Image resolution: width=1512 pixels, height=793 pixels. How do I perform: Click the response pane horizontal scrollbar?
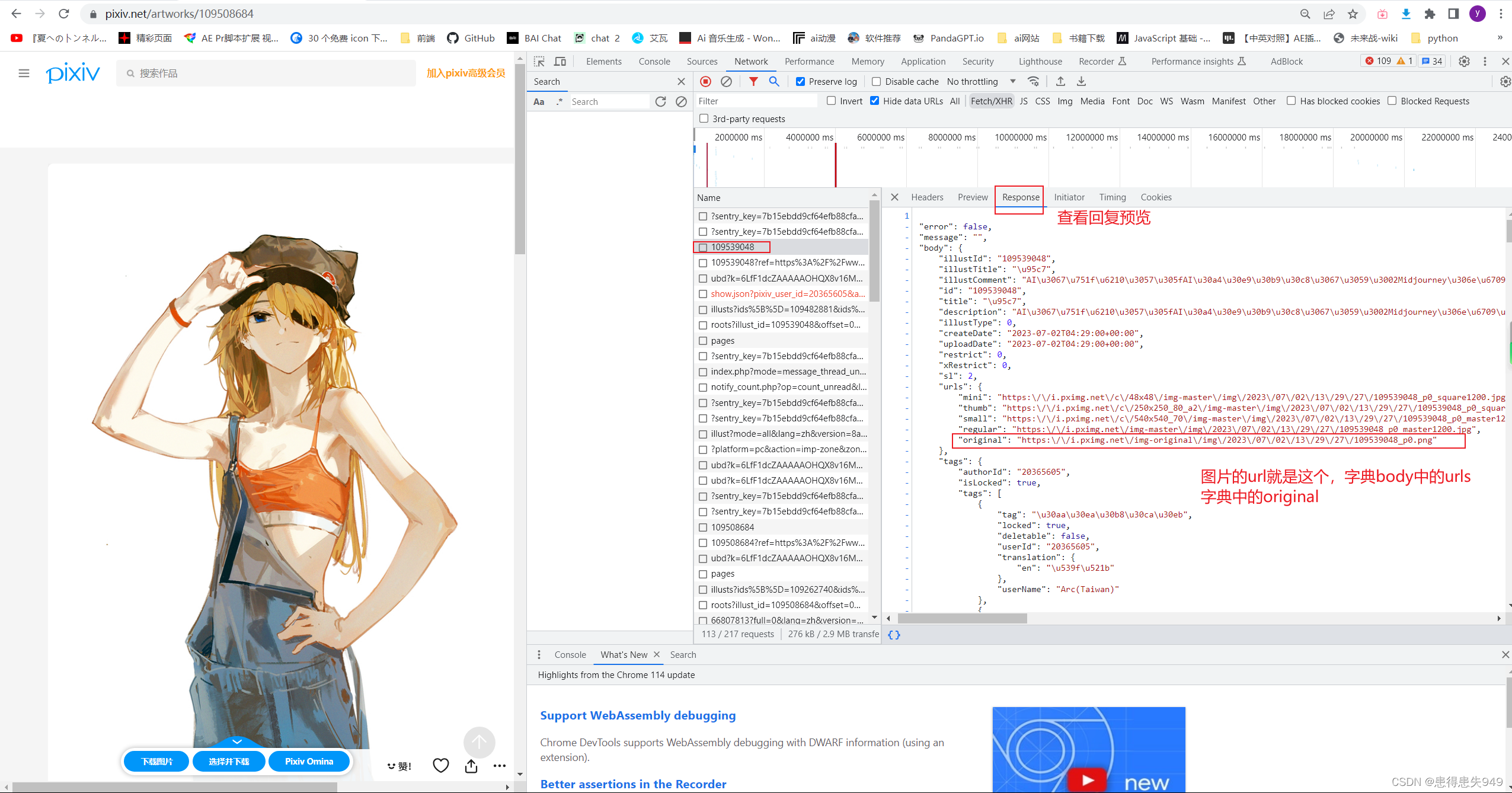(962, 619)
